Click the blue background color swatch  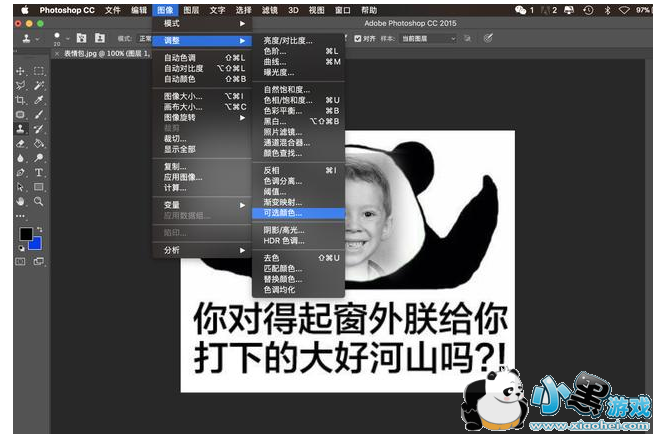(35, 243)
